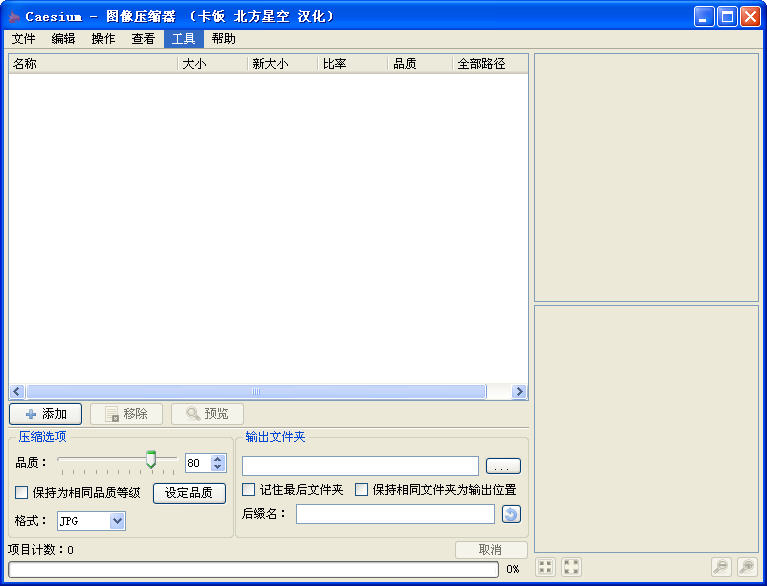This screenshot has height=586, width=767.
Task: Enable 保持为相同品质等级 checkbox
Action: pos(22,492)
